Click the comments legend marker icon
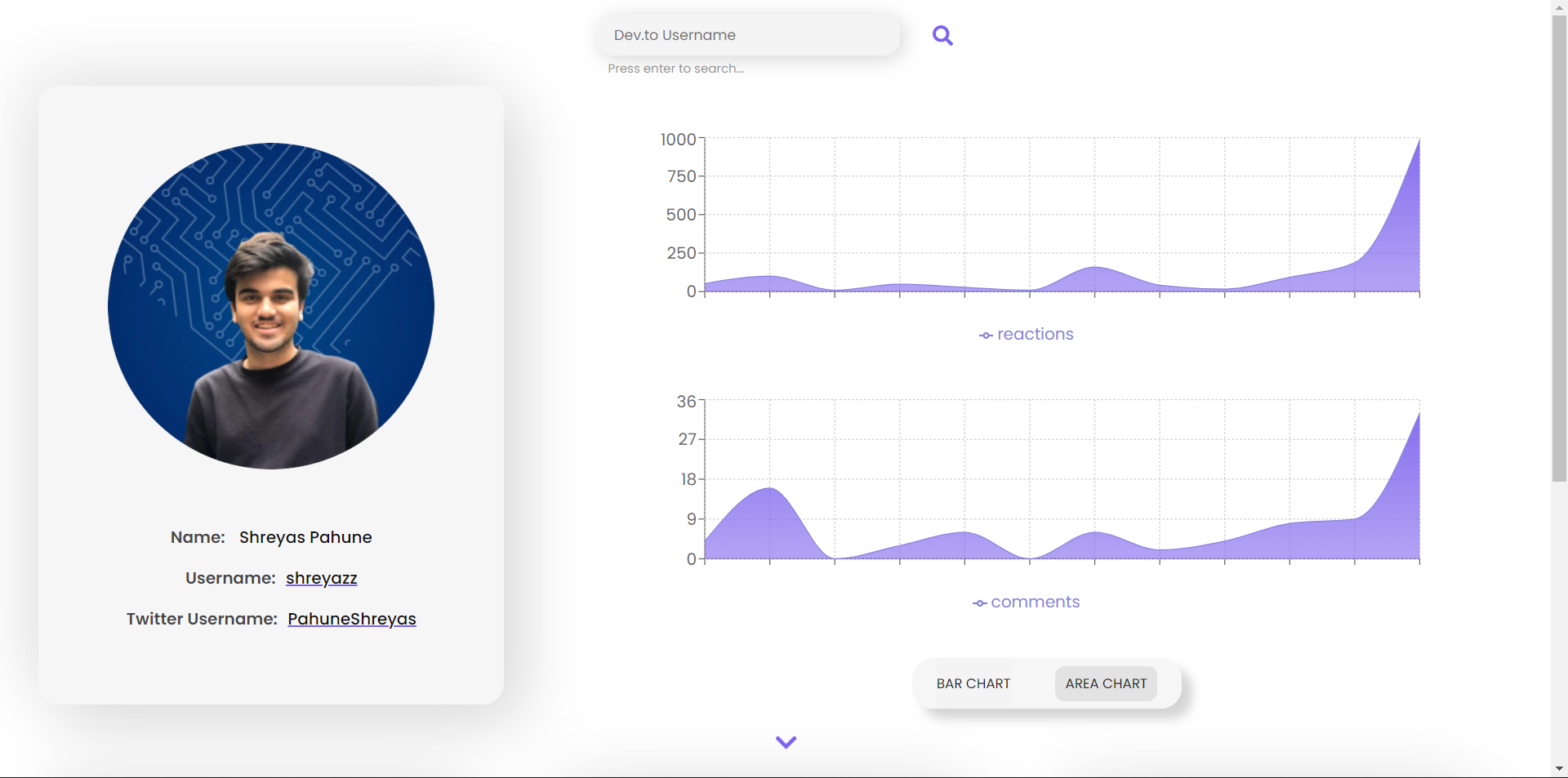This screenshot has height=778, width=1568. [978, 602]
